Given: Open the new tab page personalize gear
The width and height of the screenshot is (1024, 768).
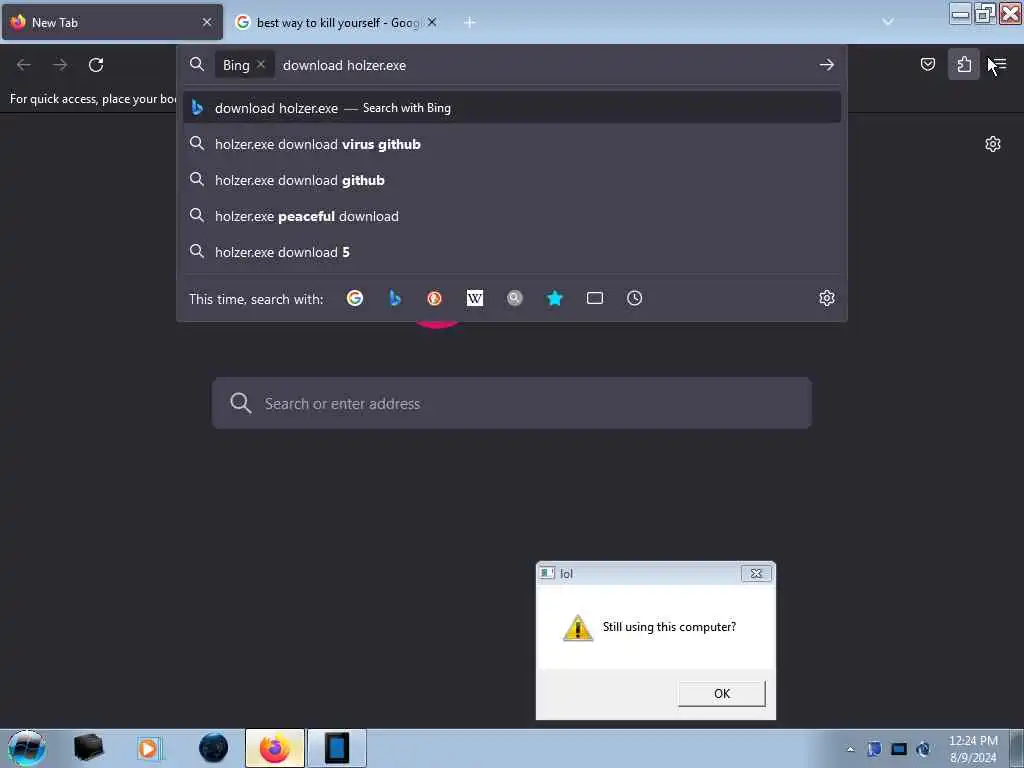Looking at the screenshot, I should (x=993, y=144).
